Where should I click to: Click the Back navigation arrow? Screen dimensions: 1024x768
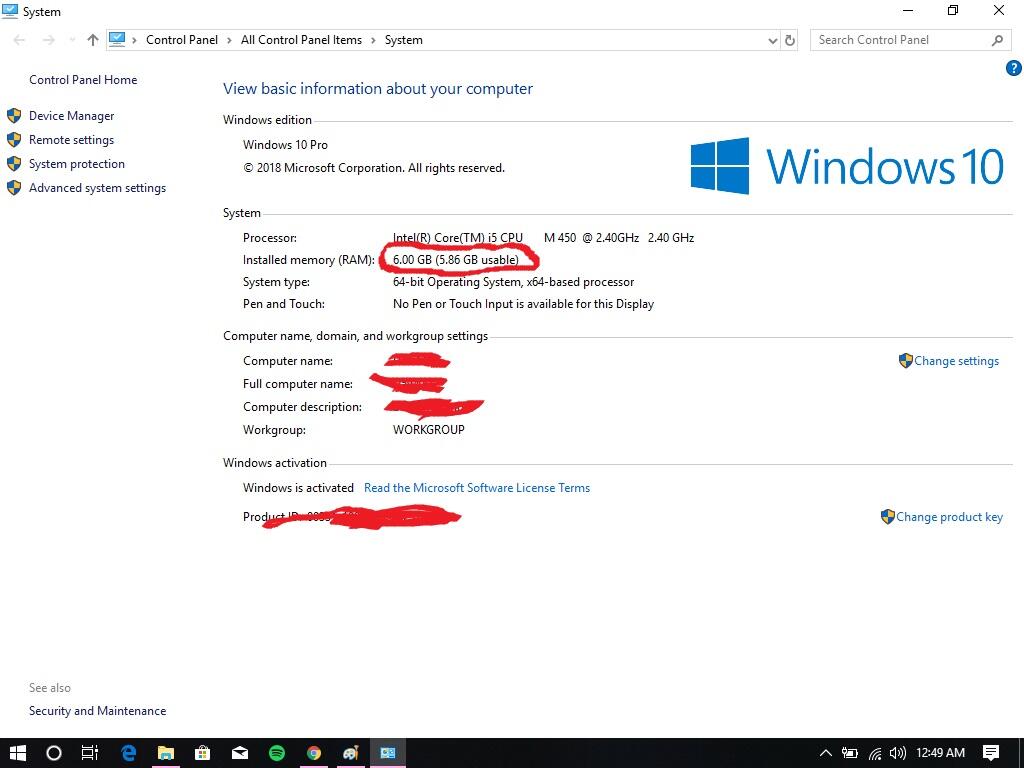pos(20,40)
